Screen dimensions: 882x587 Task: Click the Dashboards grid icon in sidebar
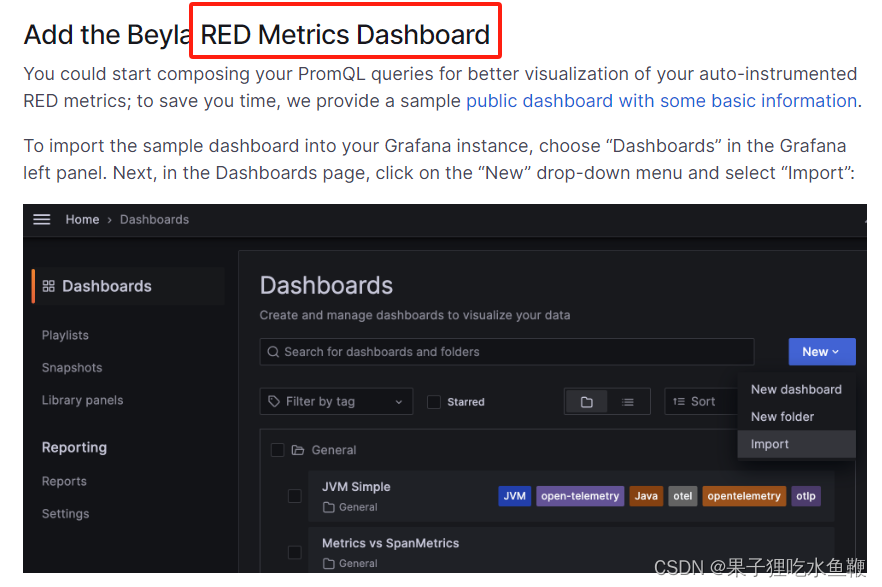point(48,286)
